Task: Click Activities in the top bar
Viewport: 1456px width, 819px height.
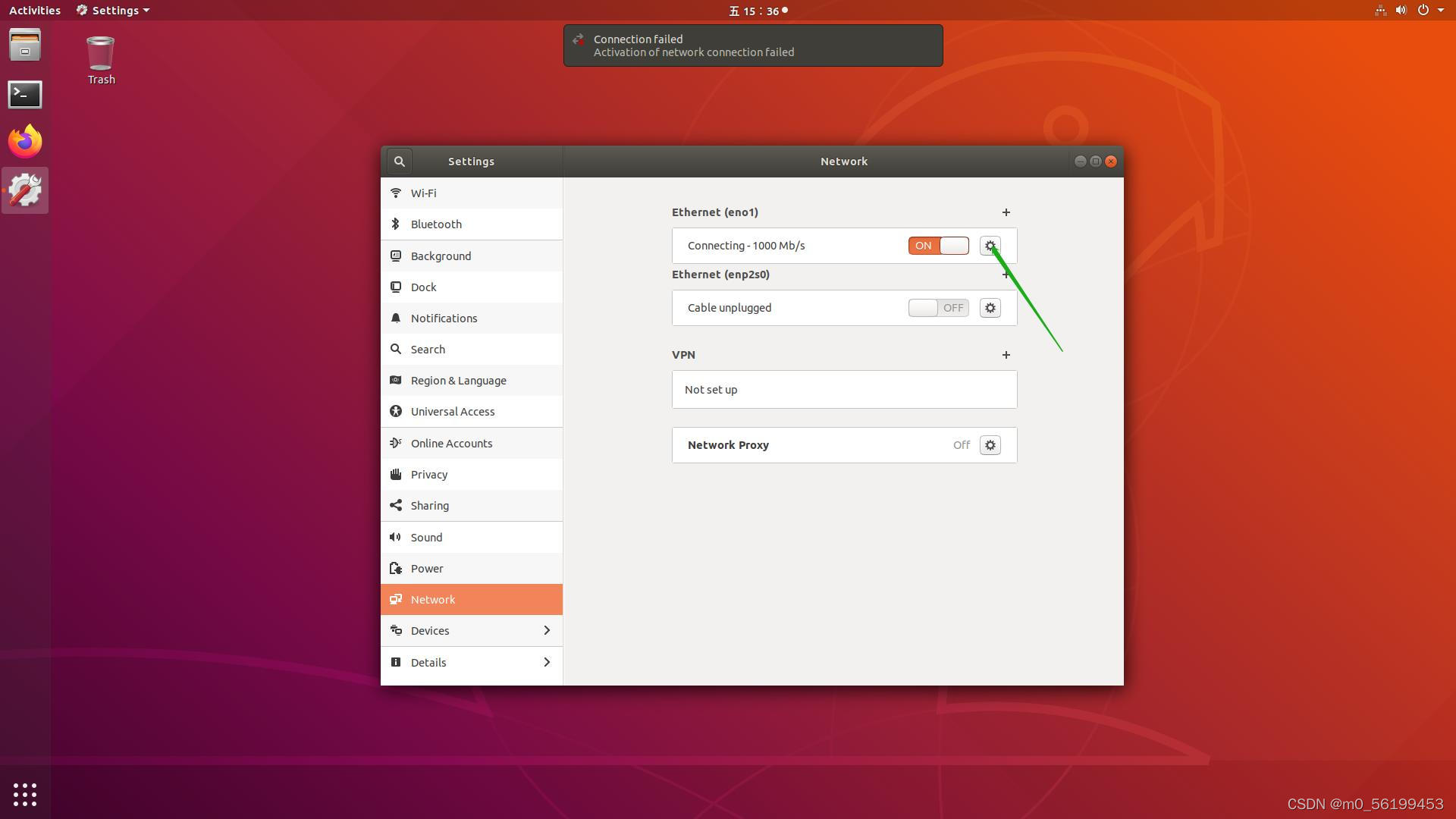Action: [x=35, y=11]
